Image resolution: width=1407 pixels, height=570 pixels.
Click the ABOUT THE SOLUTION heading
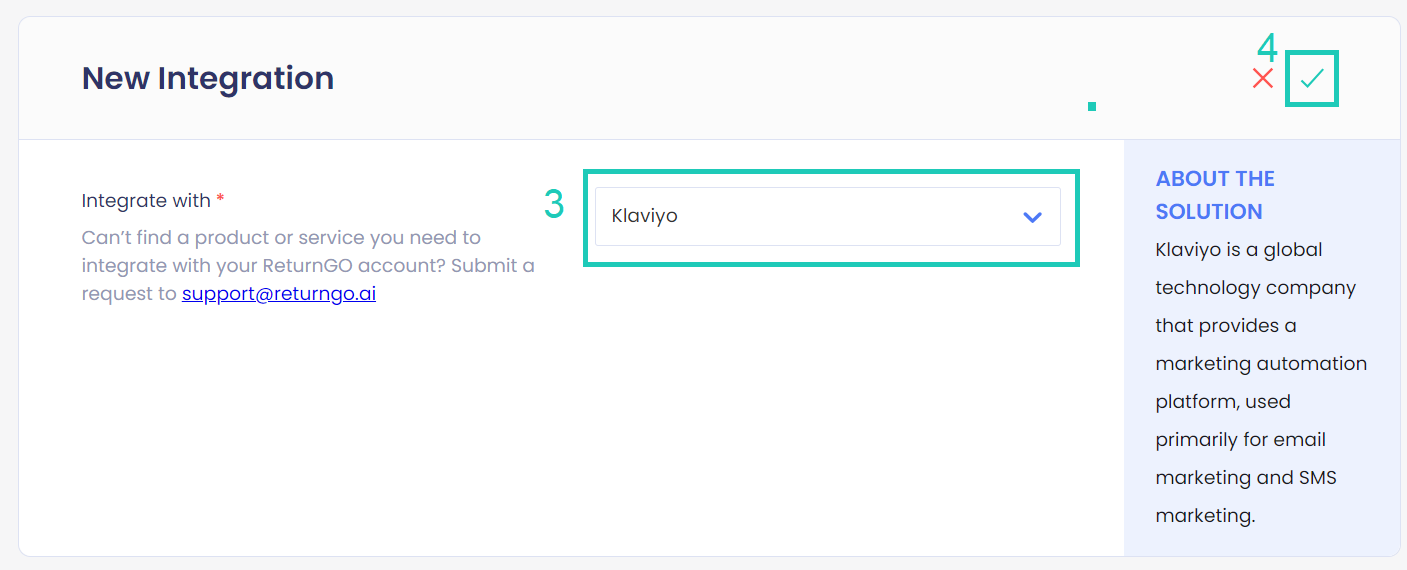coord(1215,195)
